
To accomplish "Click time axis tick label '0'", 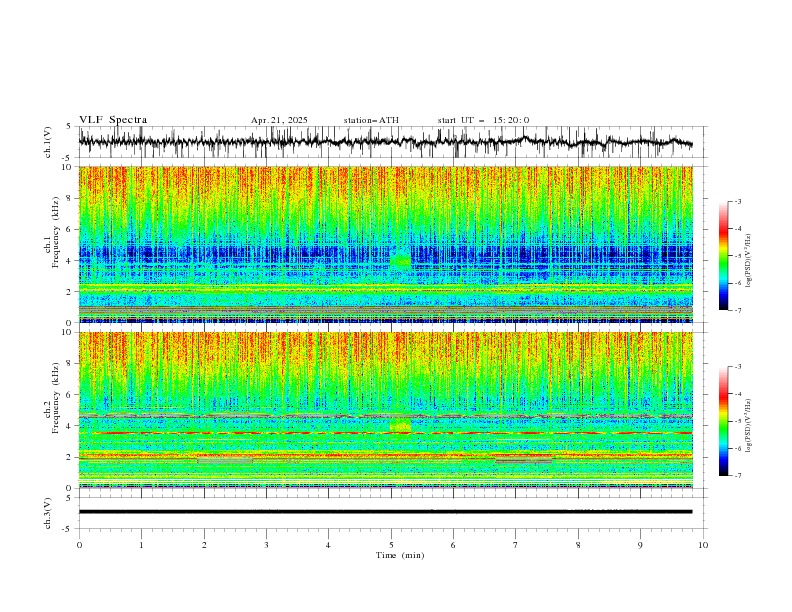I will pos(79,545).
